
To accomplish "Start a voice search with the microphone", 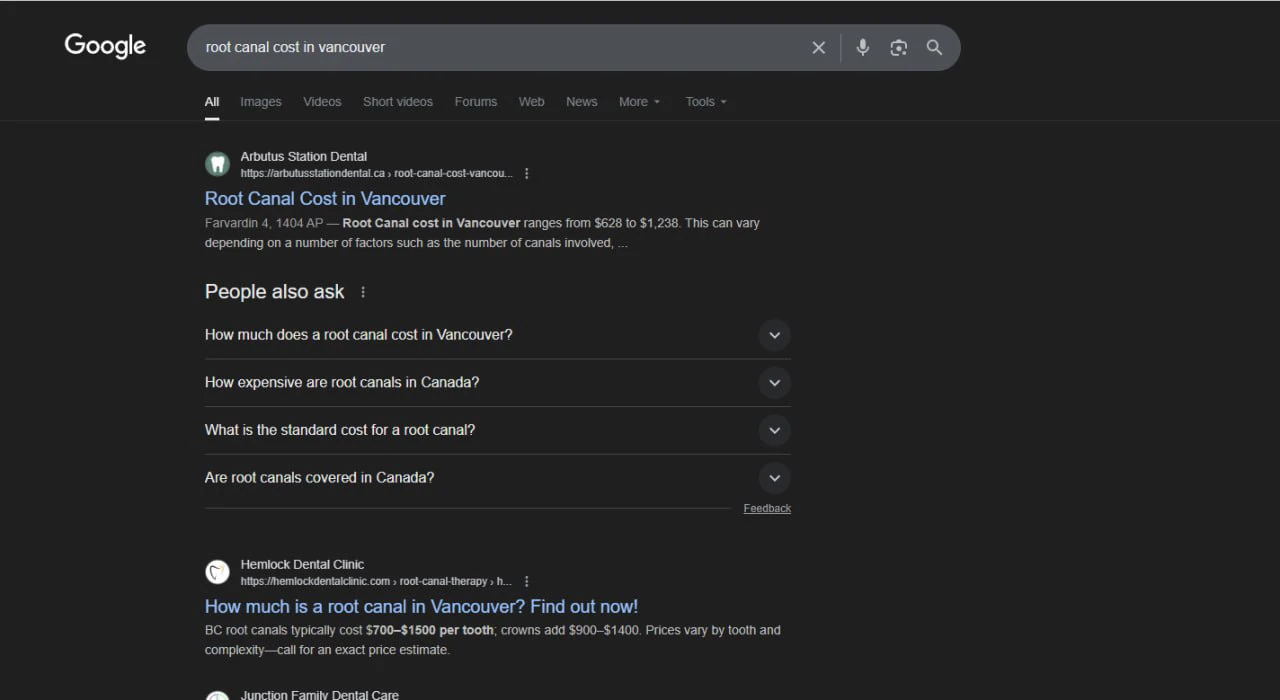I will (863, 47).
